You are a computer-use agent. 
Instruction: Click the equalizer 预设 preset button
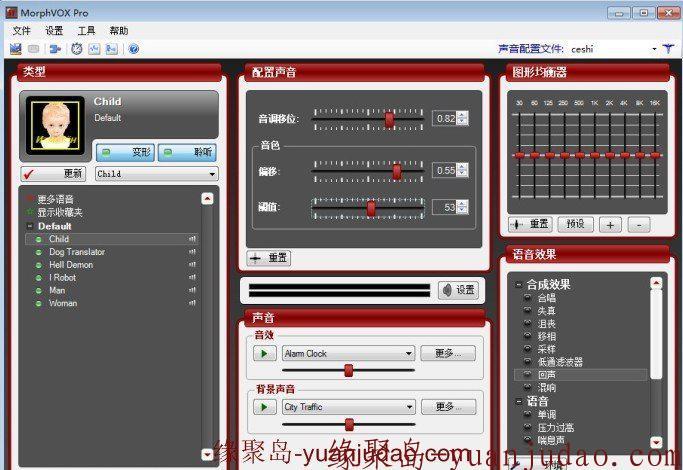point(575,224)
